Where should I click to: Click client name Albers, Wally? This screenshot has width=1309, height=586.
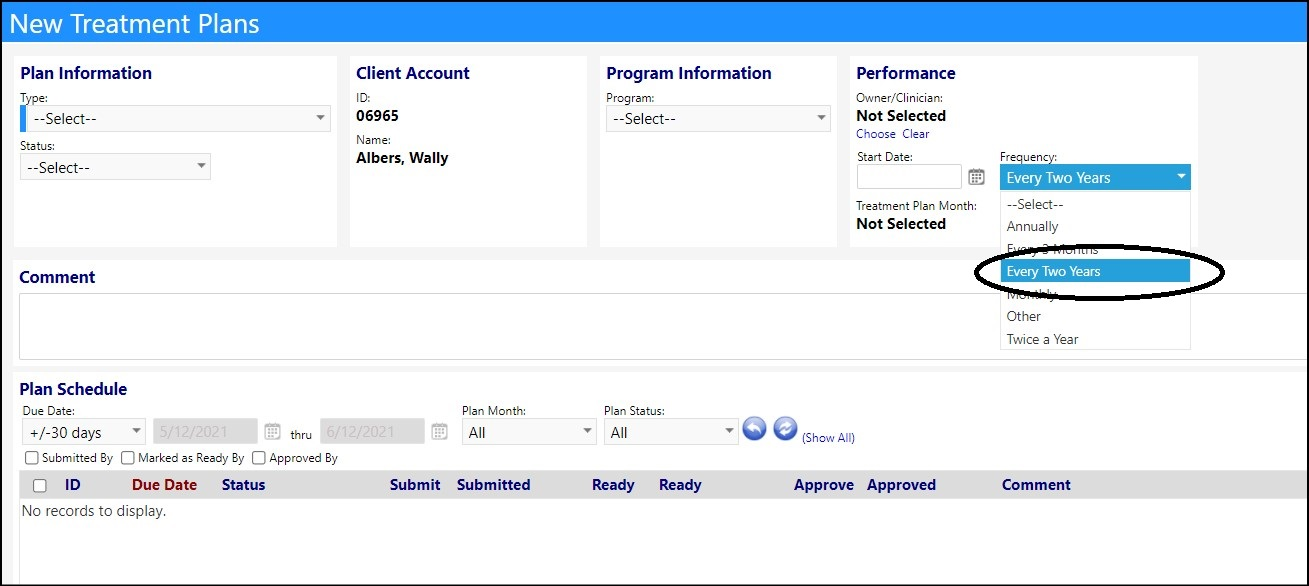(402, 158)
